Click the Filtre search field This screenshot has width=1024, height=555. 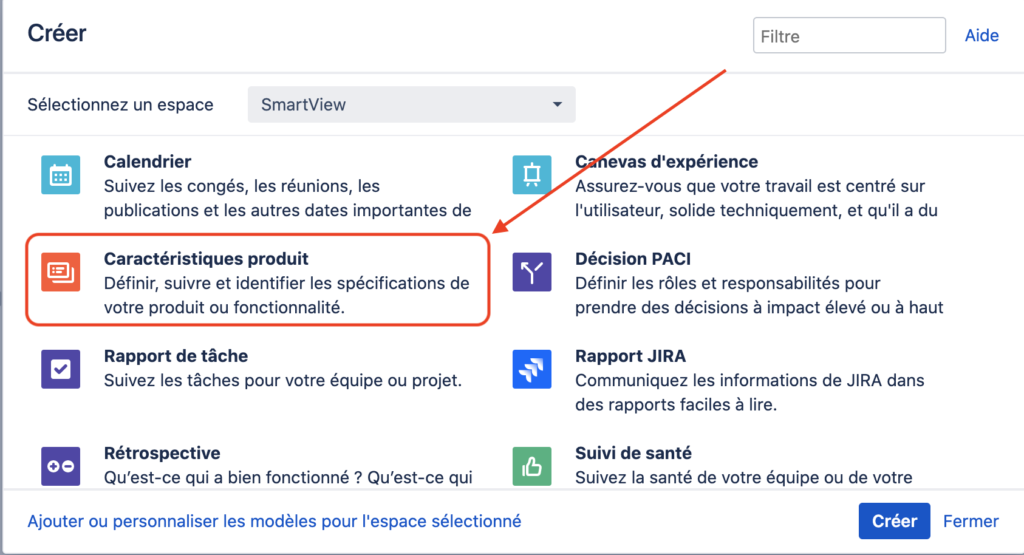849,36
